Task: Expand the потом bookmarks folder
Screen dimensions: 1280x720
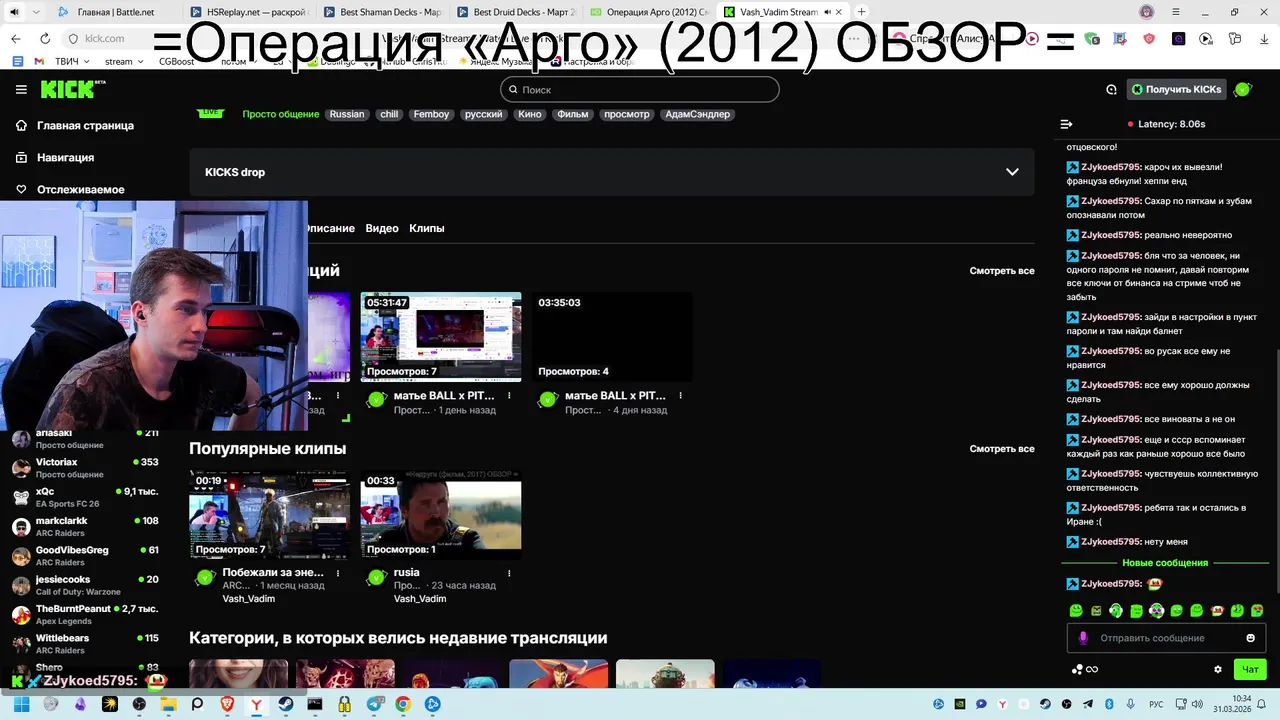Action: pyautogui.click(x=238, y=61)
